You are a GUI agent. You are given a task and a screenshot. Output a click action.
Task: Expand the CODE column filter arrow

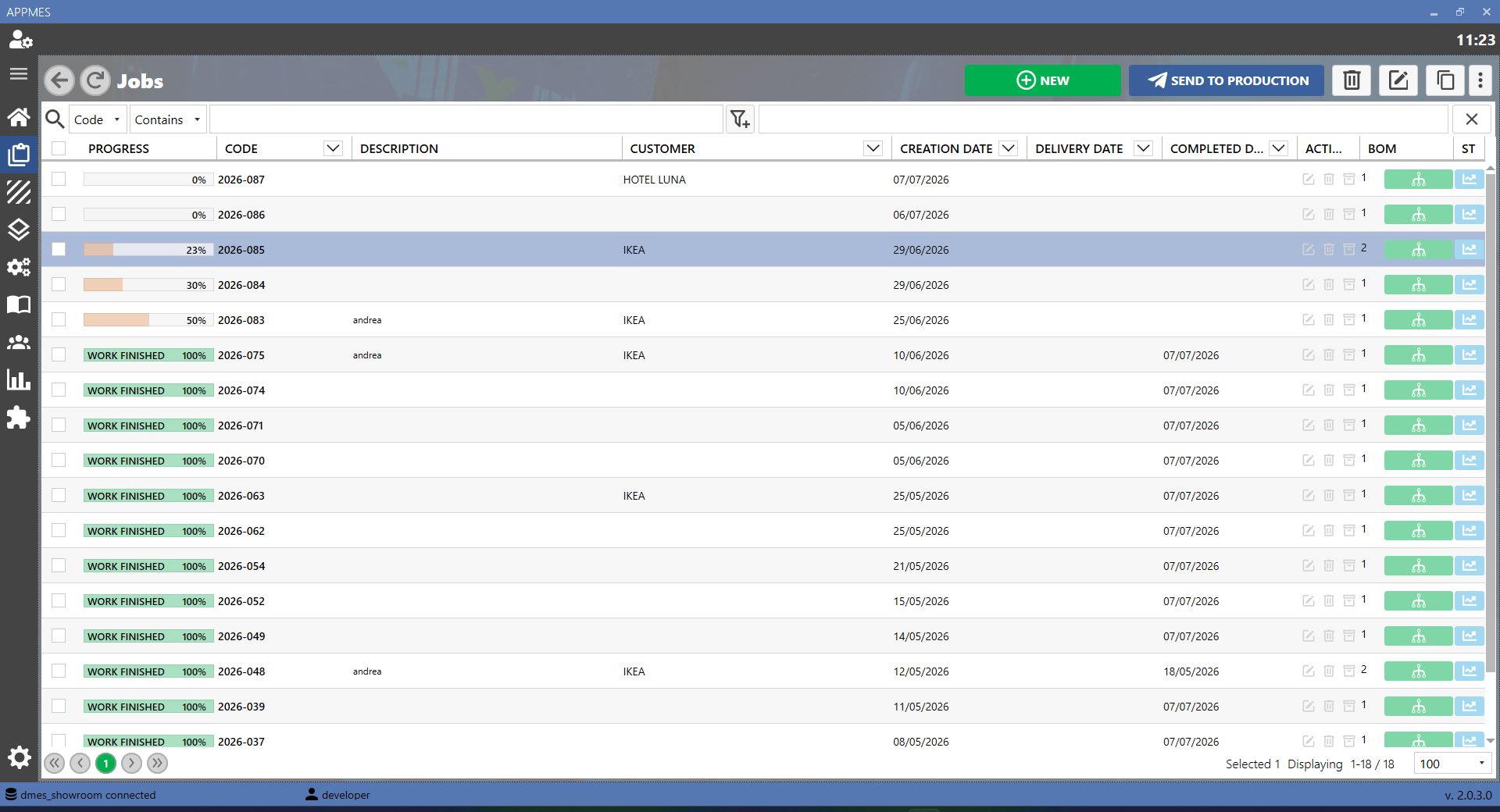click(x=333, y=148)
